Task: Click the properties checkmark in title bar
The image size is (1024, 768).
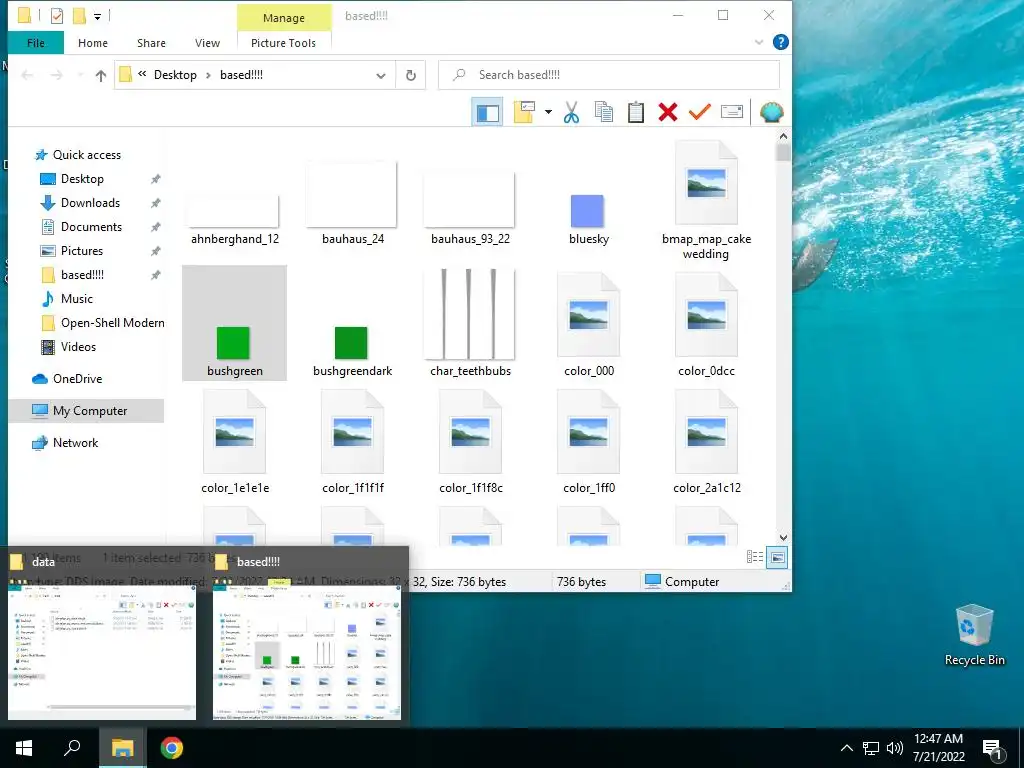Action: click(x=57, y=16)
